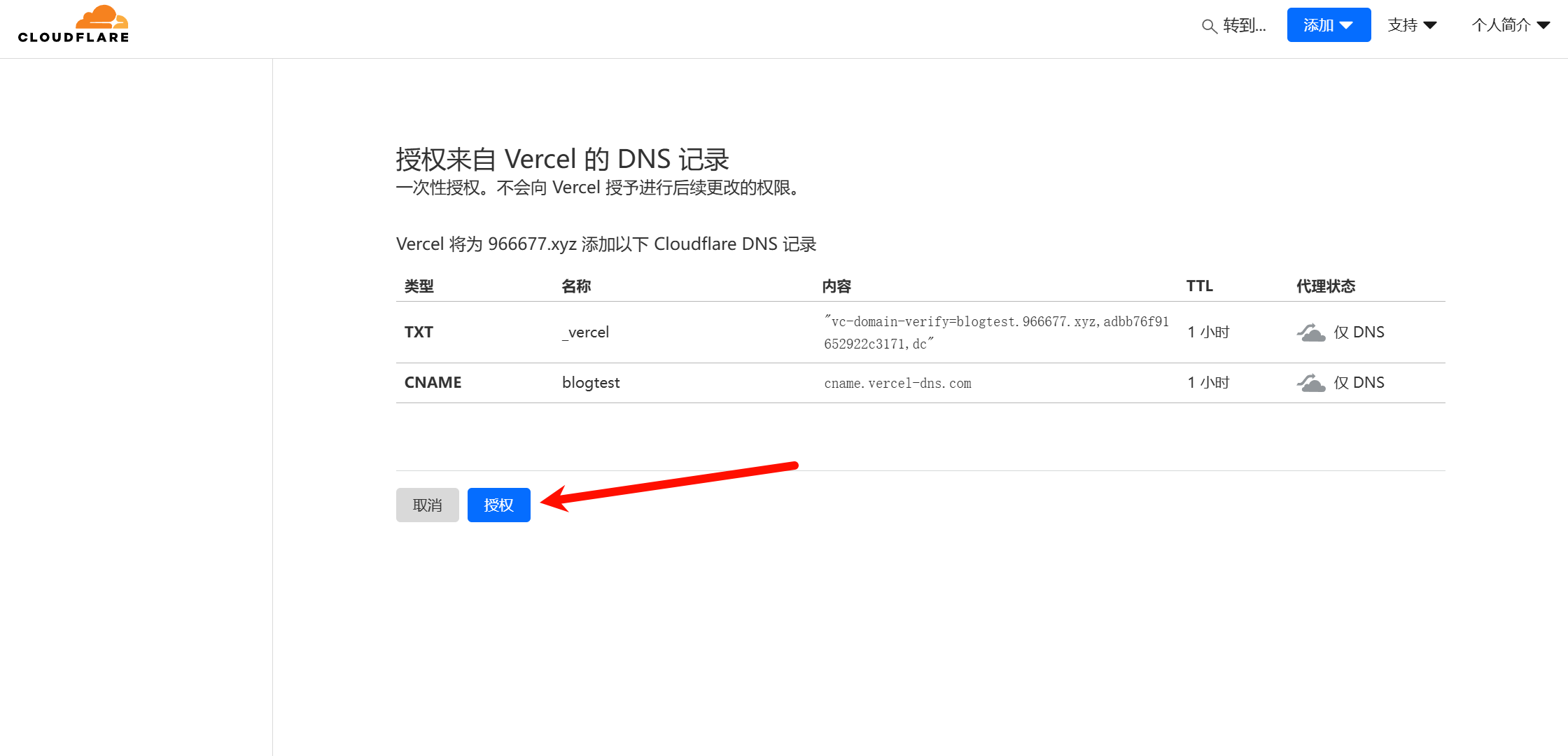Click the cloud icon in TXT row
The width and height of the screenshot is (1568, 756).
[x=1311, y=332]
